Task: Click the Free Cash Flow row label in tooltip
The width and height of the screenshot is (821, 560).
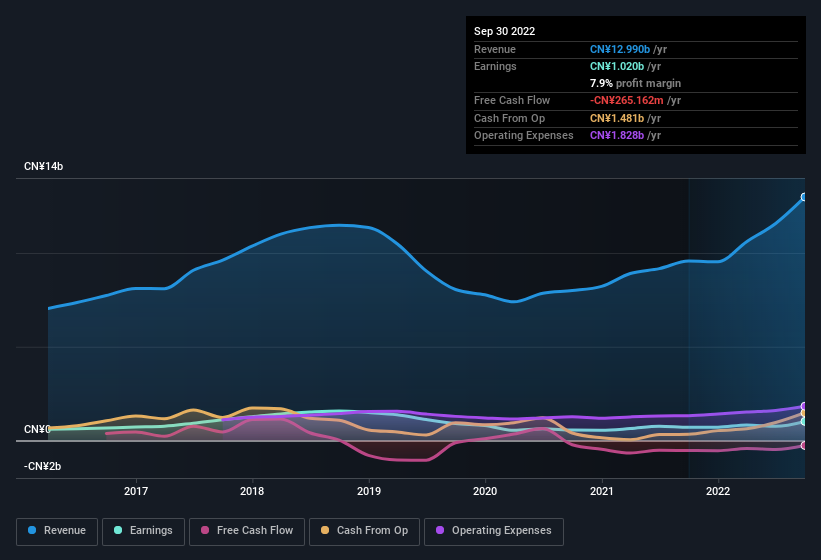Action: tap(512, 100)
